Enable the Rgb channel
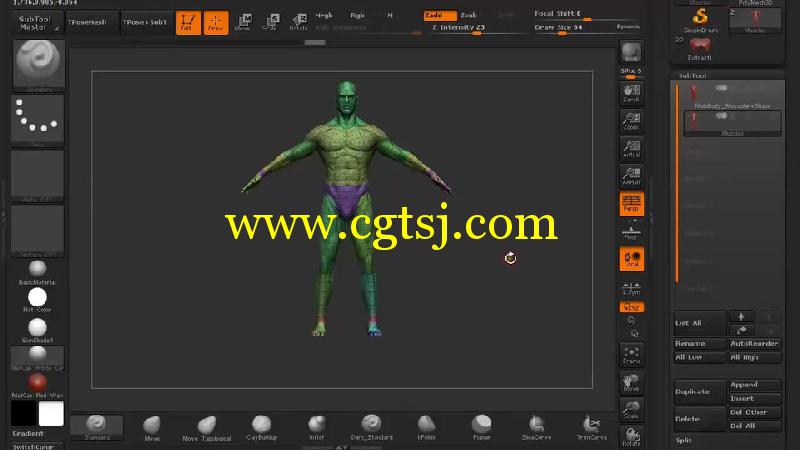 (x=357, y=15)
